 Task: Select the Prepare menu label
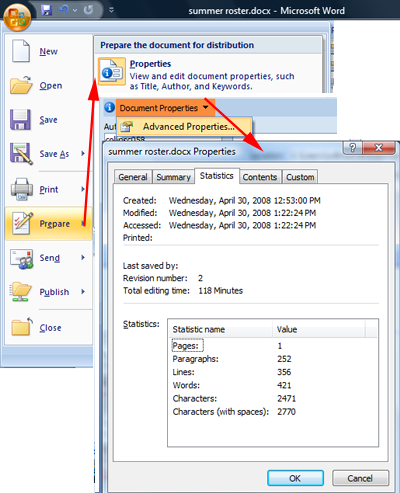(x=55, y=224)
